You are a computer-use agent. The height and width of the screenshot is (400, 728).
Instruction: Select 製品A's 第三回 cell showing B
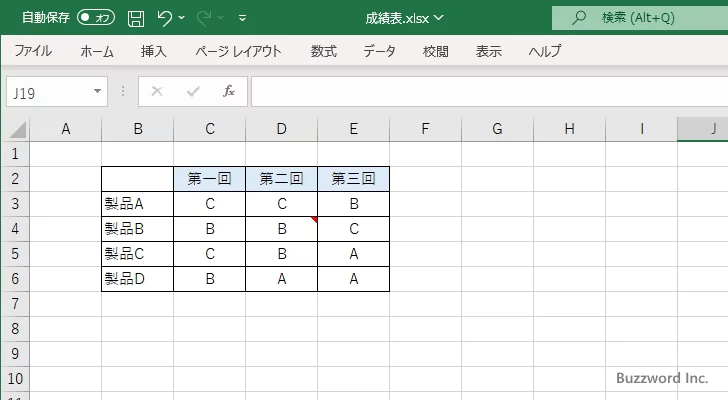[x=353, y=204]
